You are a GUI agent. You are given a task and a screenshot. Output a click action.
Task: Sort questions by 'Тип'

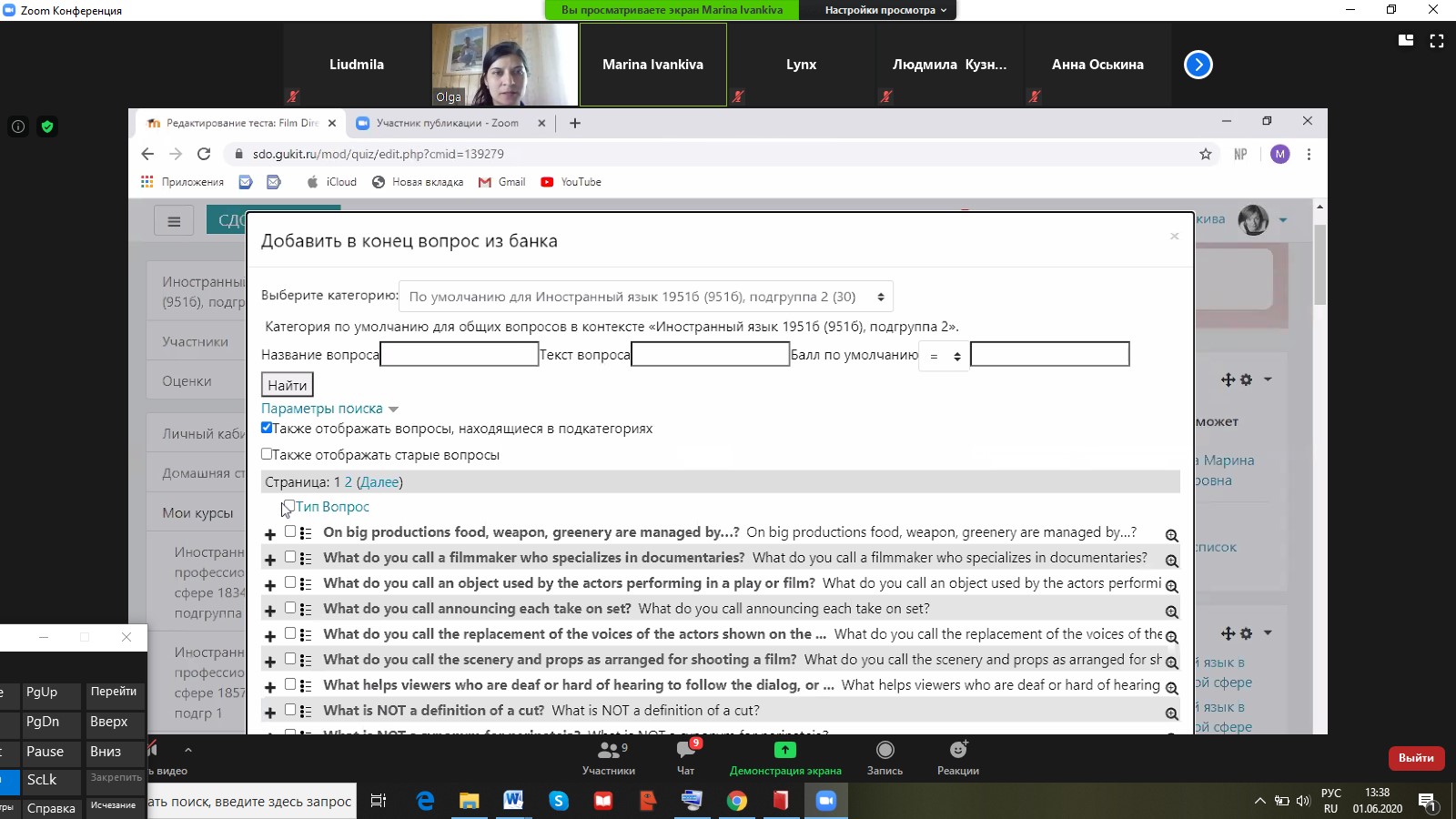pos(307,507)
